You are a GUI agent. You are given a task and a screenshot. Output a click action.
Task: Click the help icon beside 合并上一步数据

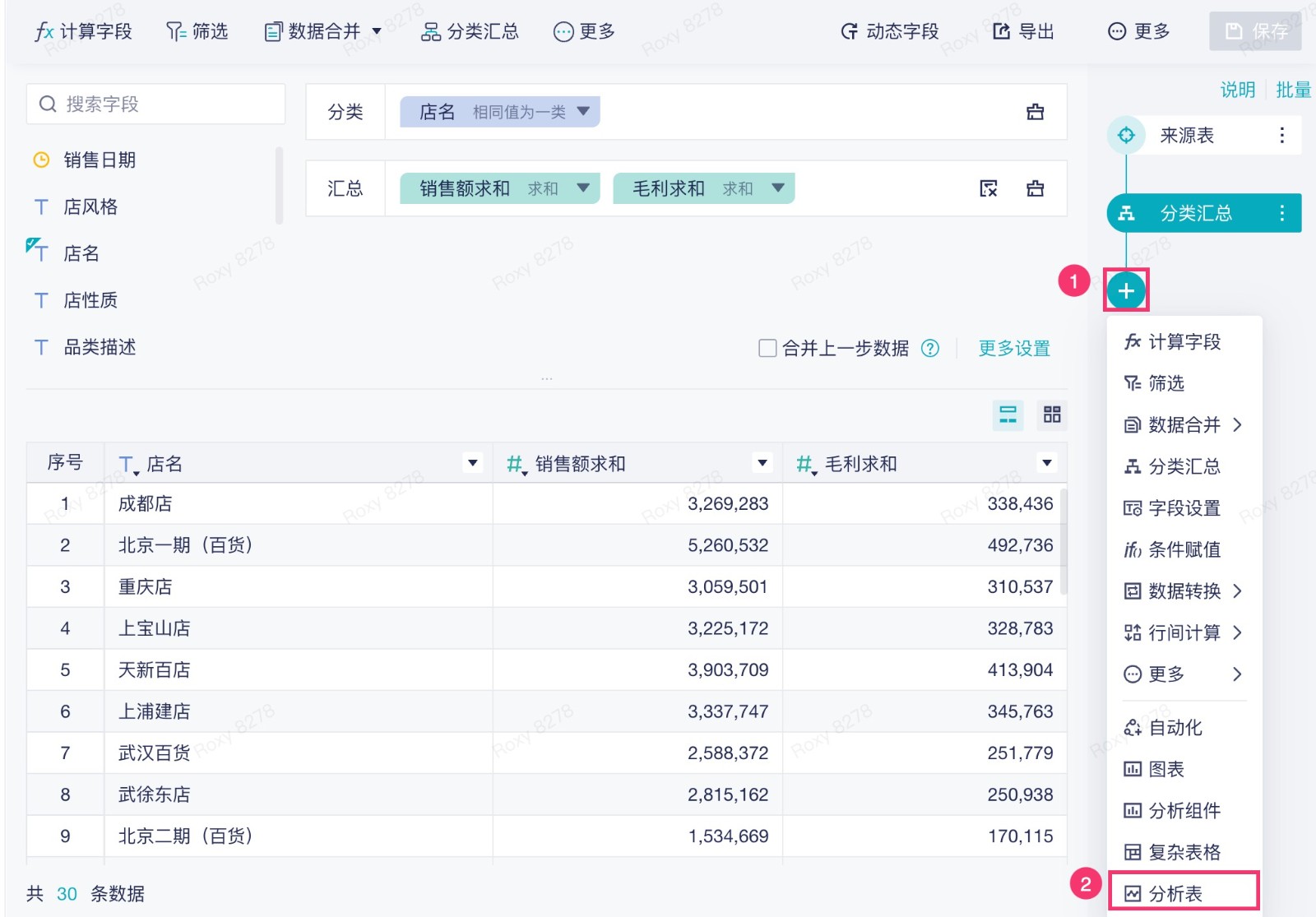click(930, 348)
